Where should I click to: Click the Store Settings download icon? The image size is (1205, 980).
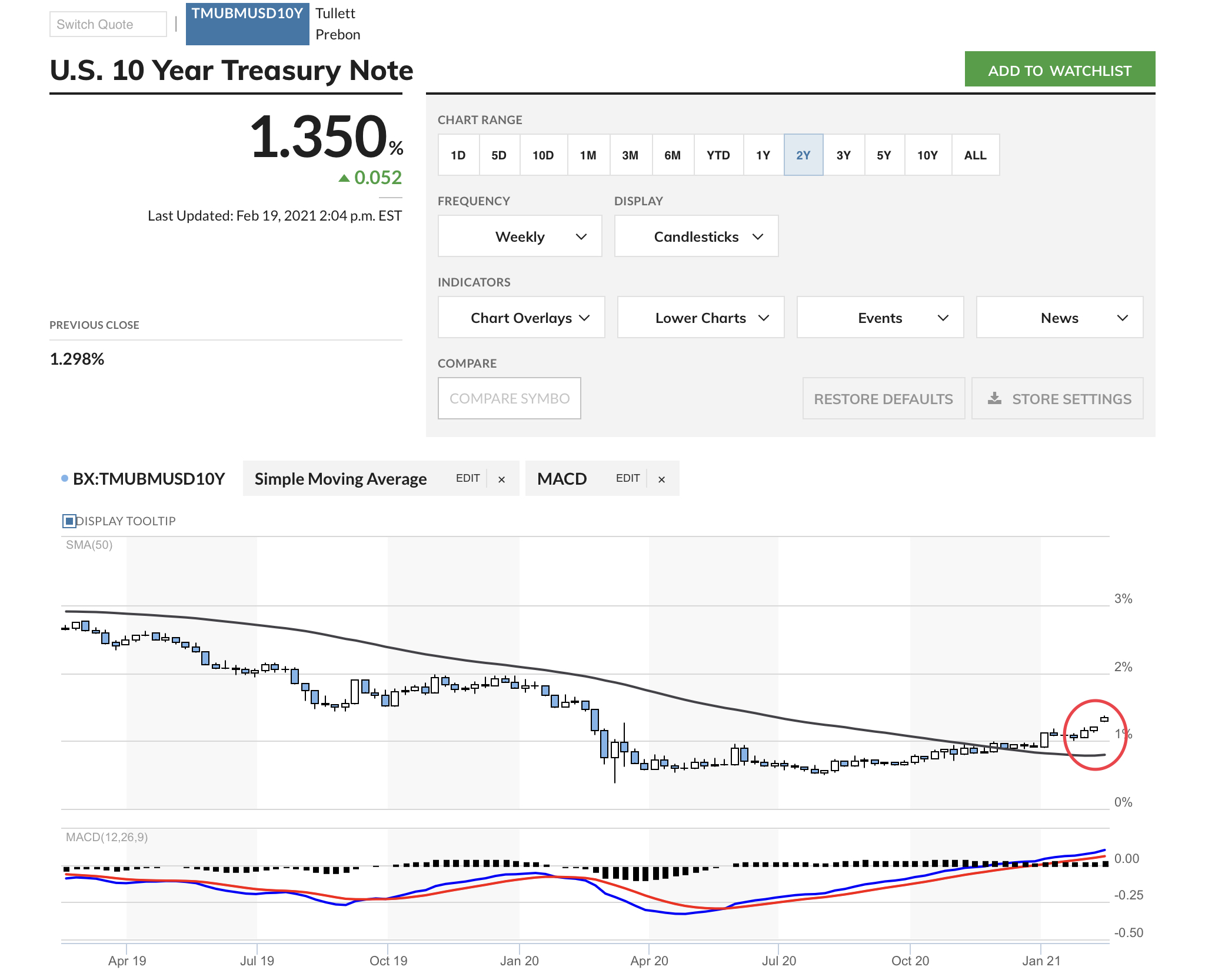coord(994,398)
